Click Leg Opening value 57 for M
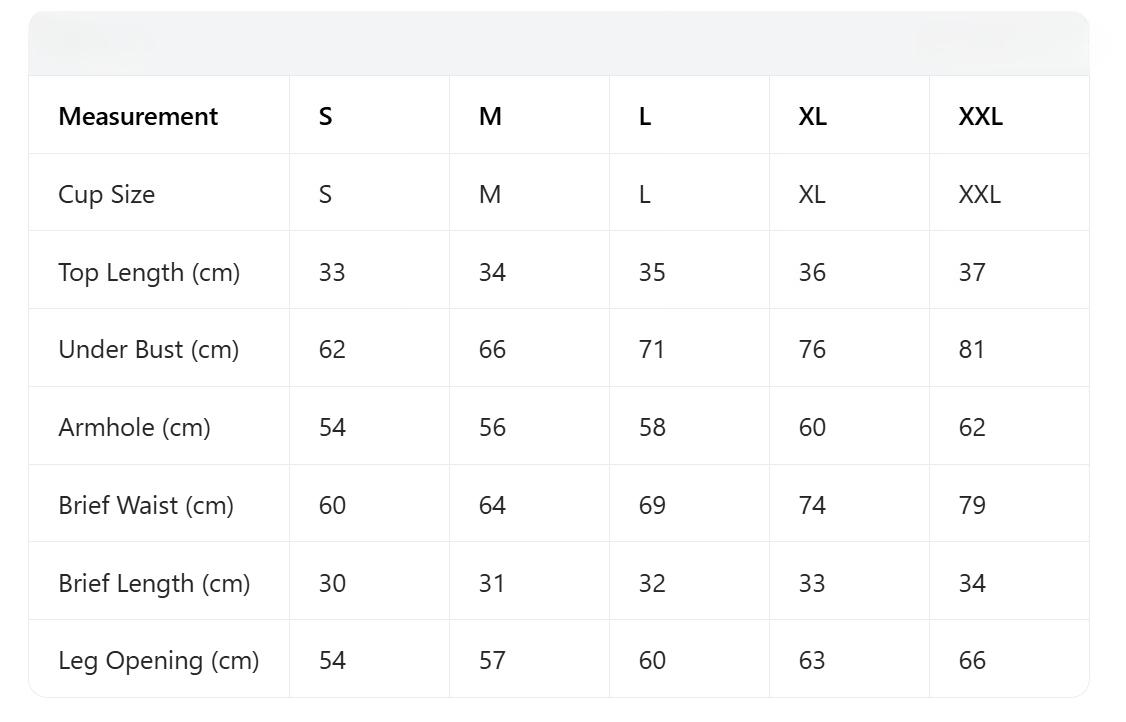Image resolution: width=1126 pixels, height=722 pixels. 492,660
